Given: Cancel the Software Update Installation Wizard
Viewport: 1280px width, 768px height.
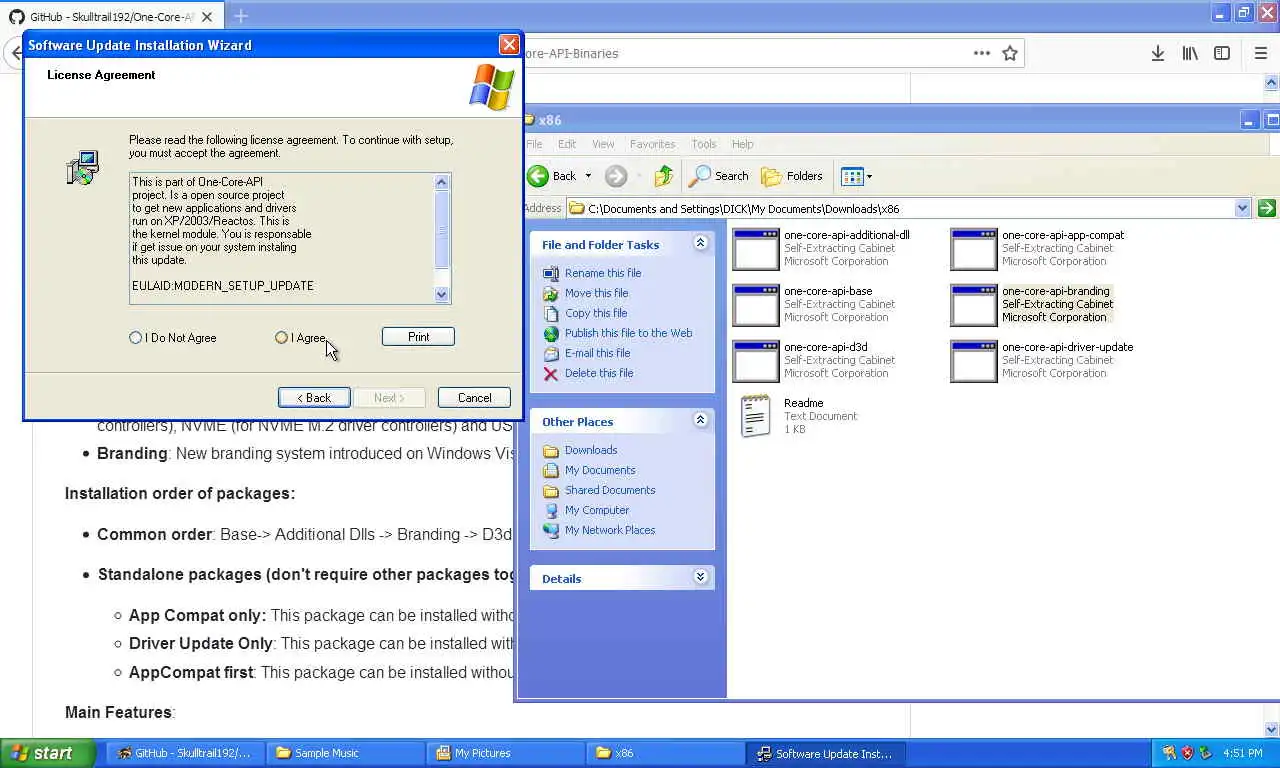Looking at the screenshot, I should [474, 398].
